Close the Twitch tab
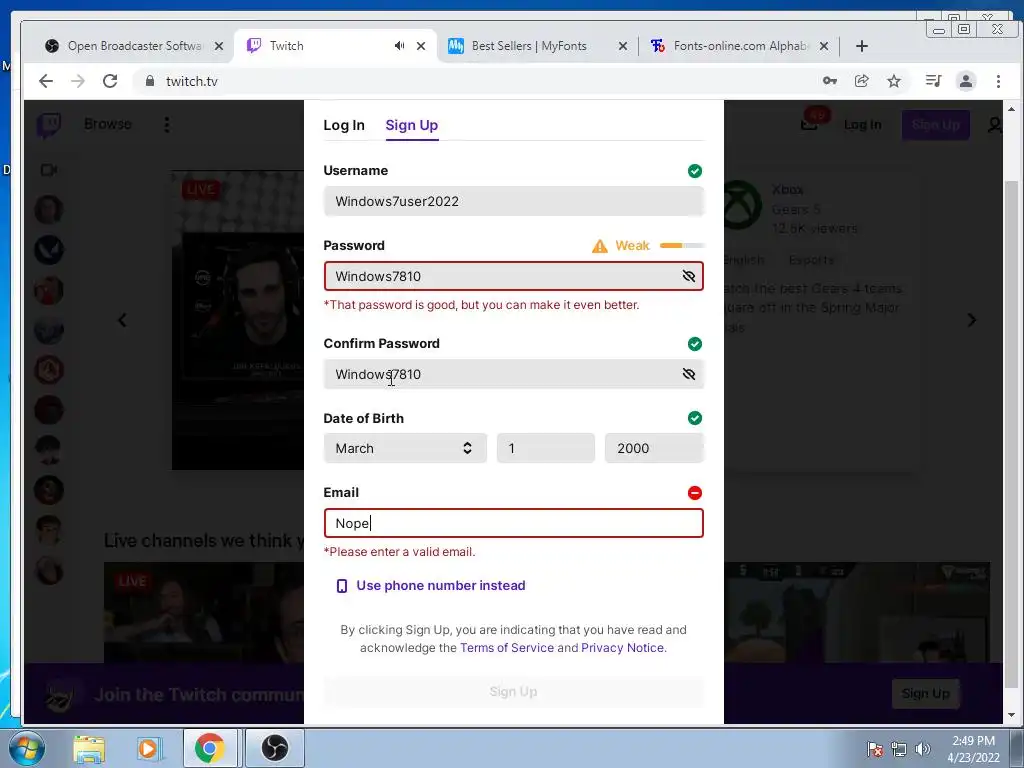The width and height of the screenshot is (1024, 768). tap(421, 46)
